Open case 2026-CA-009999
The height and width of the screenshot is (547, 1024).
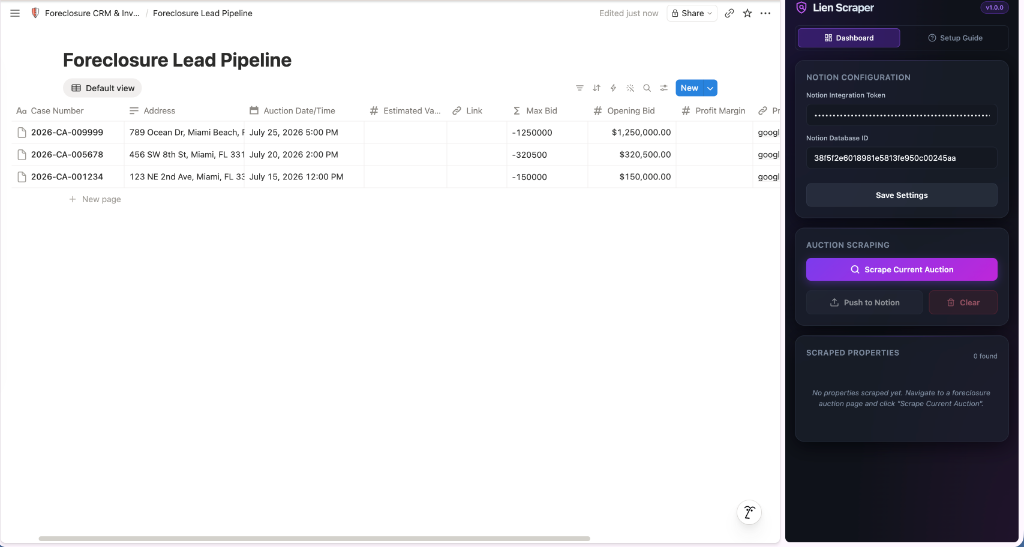coord(67,133)
